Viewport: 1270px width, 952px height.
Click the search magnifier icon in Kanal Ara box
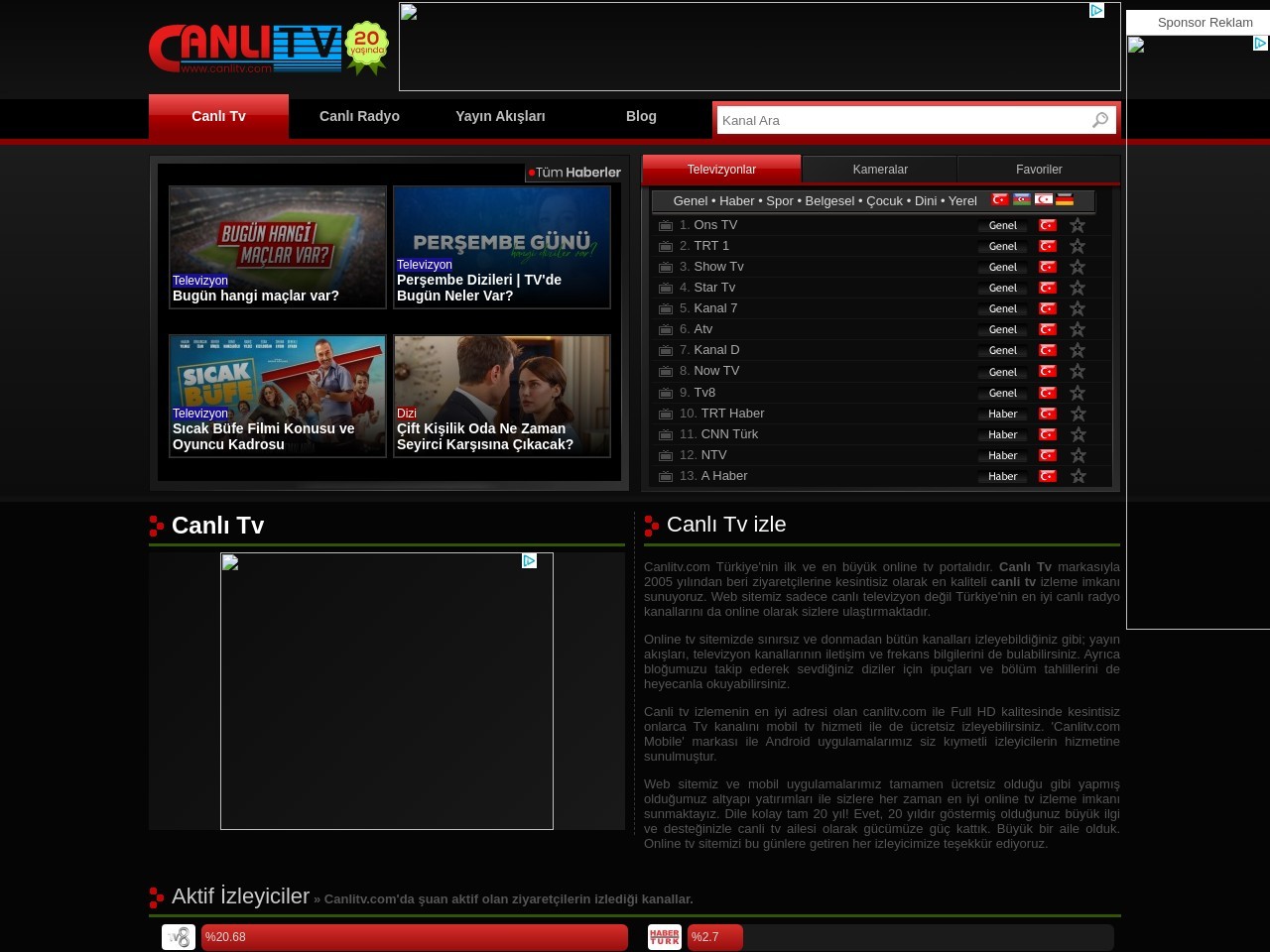click(1099, 120)
